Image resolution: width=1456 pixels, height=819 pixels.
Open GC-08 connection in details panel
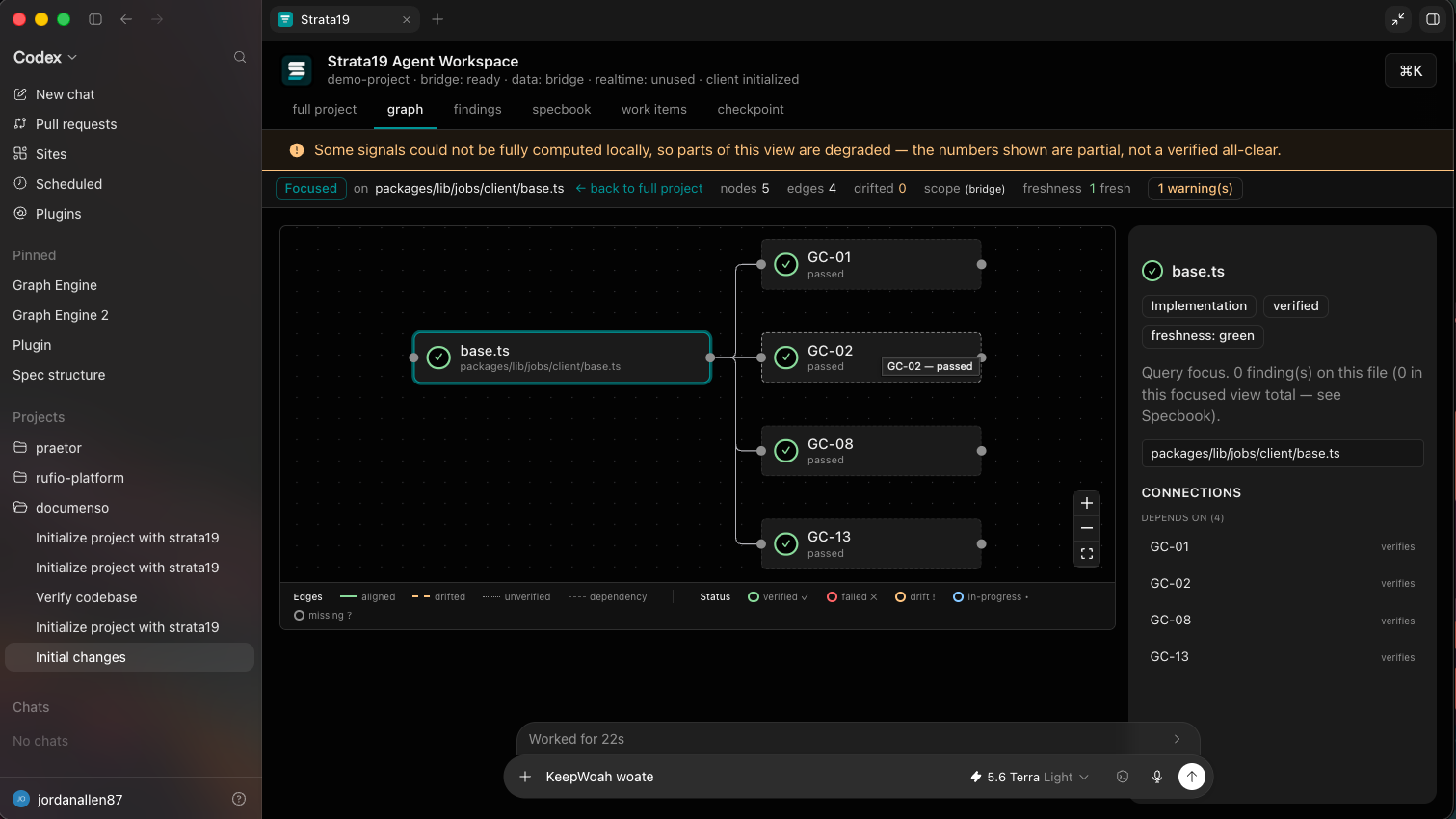pyautogui.click(x=1282, y=621)
